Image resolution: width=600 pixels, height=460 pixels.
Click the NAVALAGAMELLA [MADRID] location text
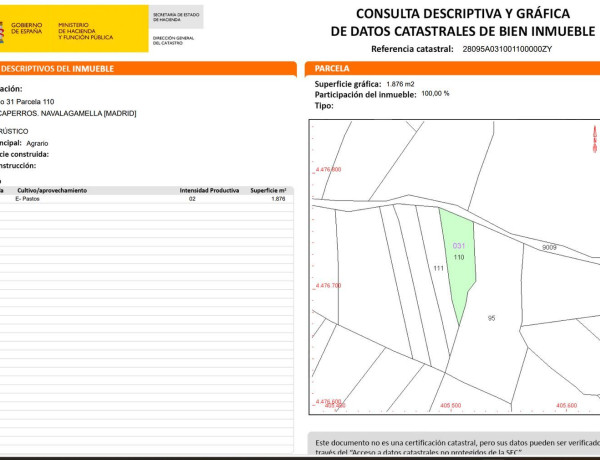click(88, 113)
